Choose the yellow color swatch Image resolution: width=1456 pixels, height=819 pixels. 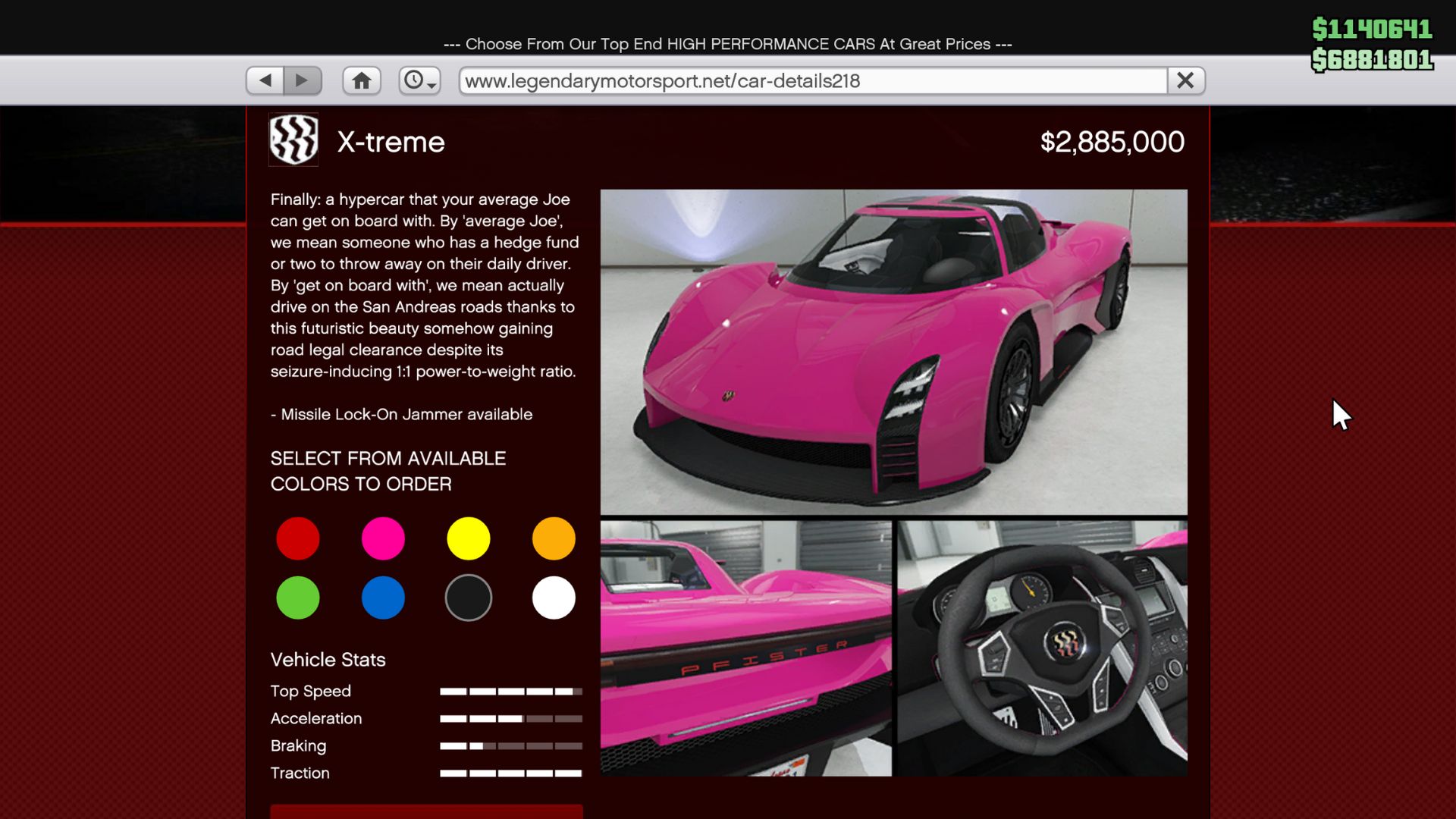click(x=469, y=538)
